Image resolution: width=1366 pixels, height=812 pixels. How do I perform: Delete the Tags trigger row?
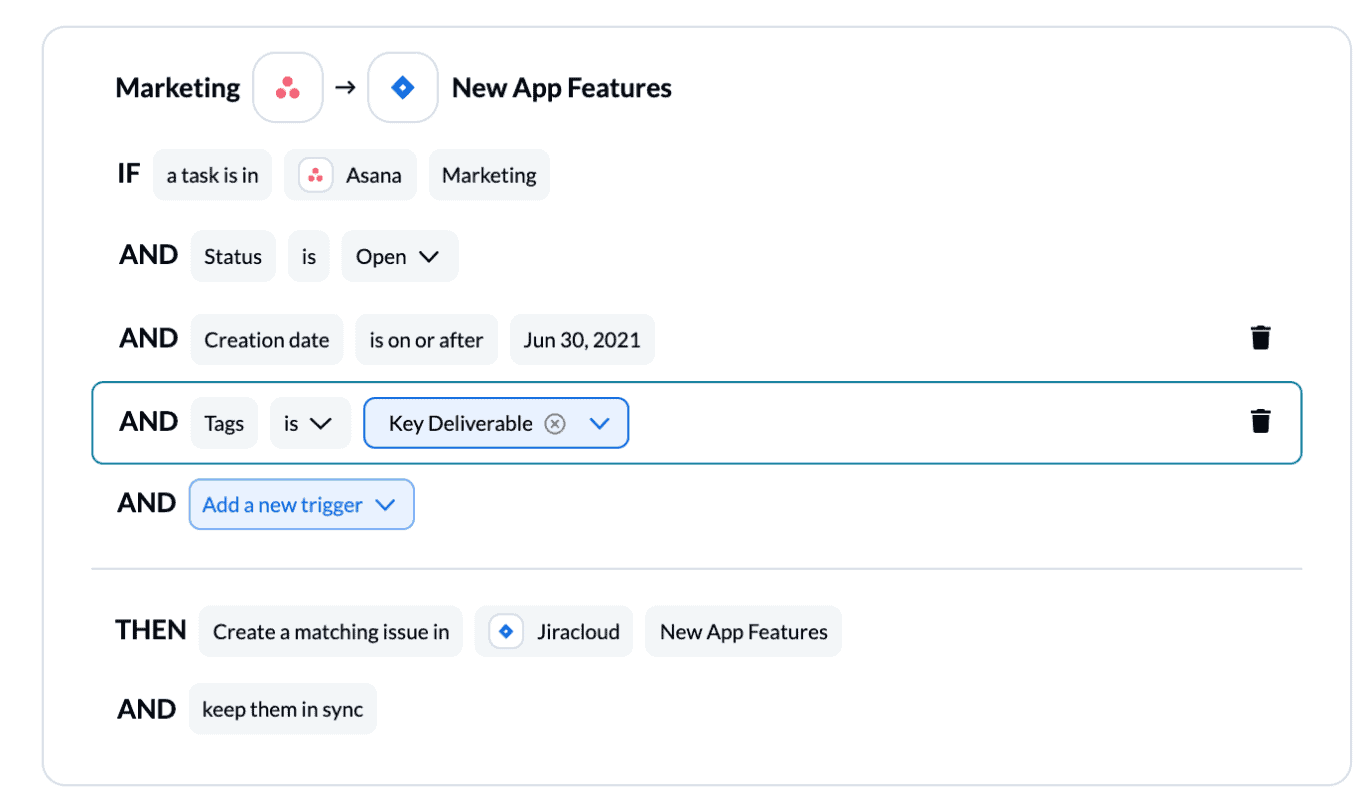[x=1260, y=421]
